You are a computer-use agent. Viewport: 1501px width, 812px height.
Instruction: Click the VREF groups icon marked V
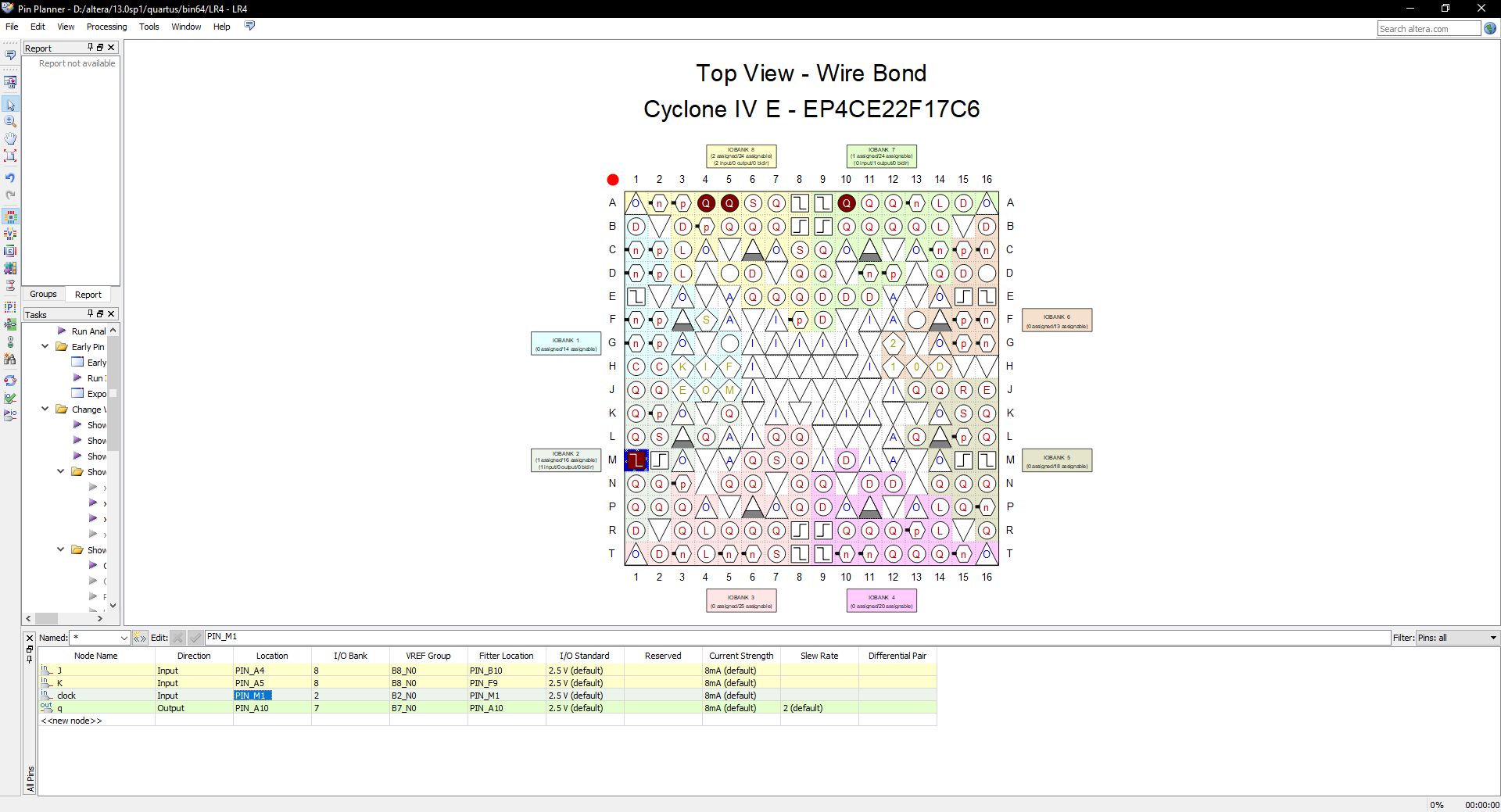coord(10,234)
